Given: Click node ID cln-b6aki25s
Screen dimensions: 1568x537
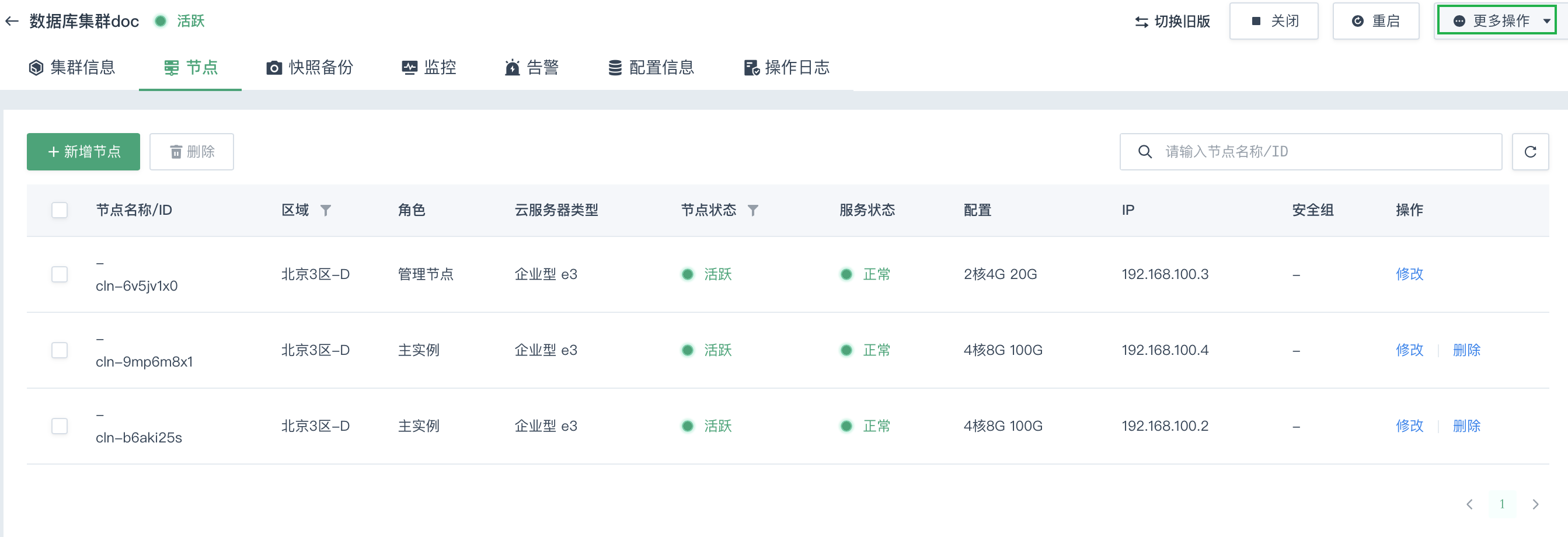Looking at the screenshot, I should click(x=139, y=438).
